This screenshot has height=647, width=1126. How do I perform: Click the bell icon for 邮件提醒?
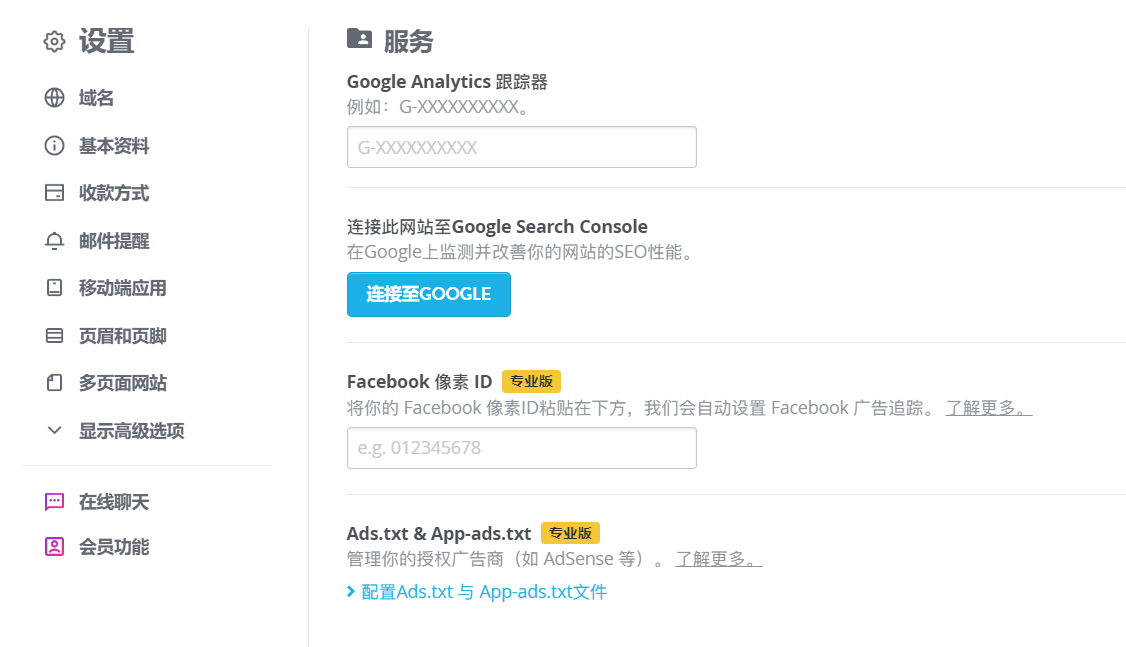click(x=54, y=241)
